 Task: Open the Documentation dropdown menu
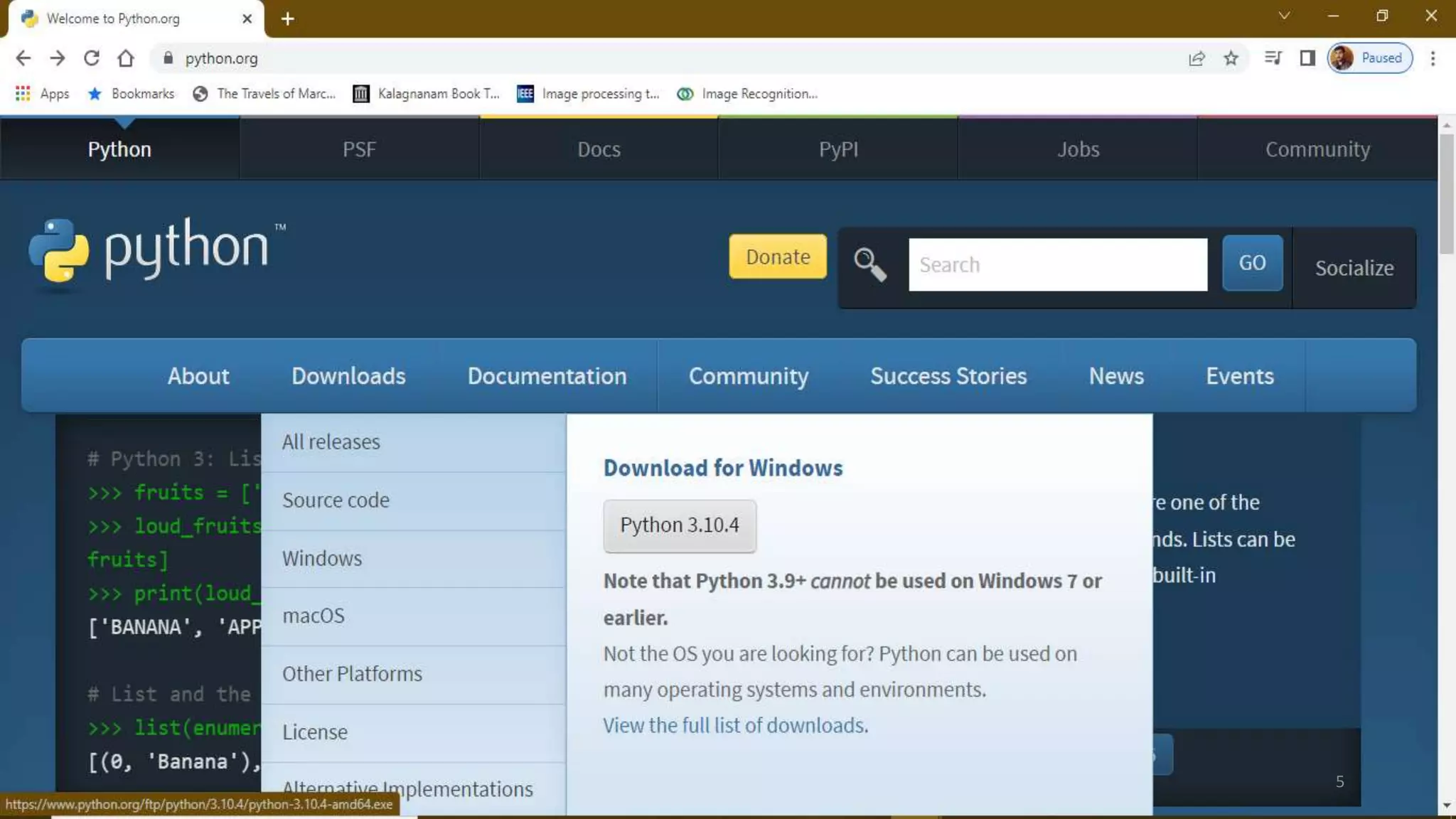547,375
